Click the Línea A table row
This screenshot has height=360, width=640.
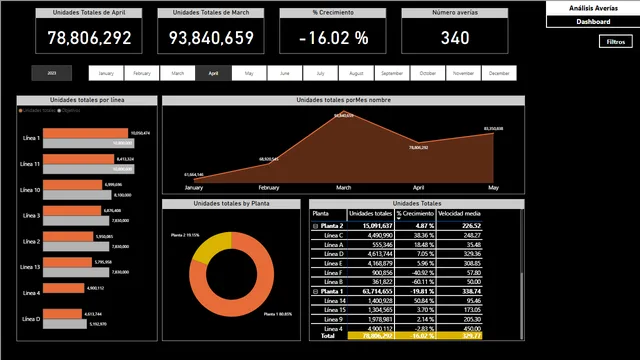(396, 245)
